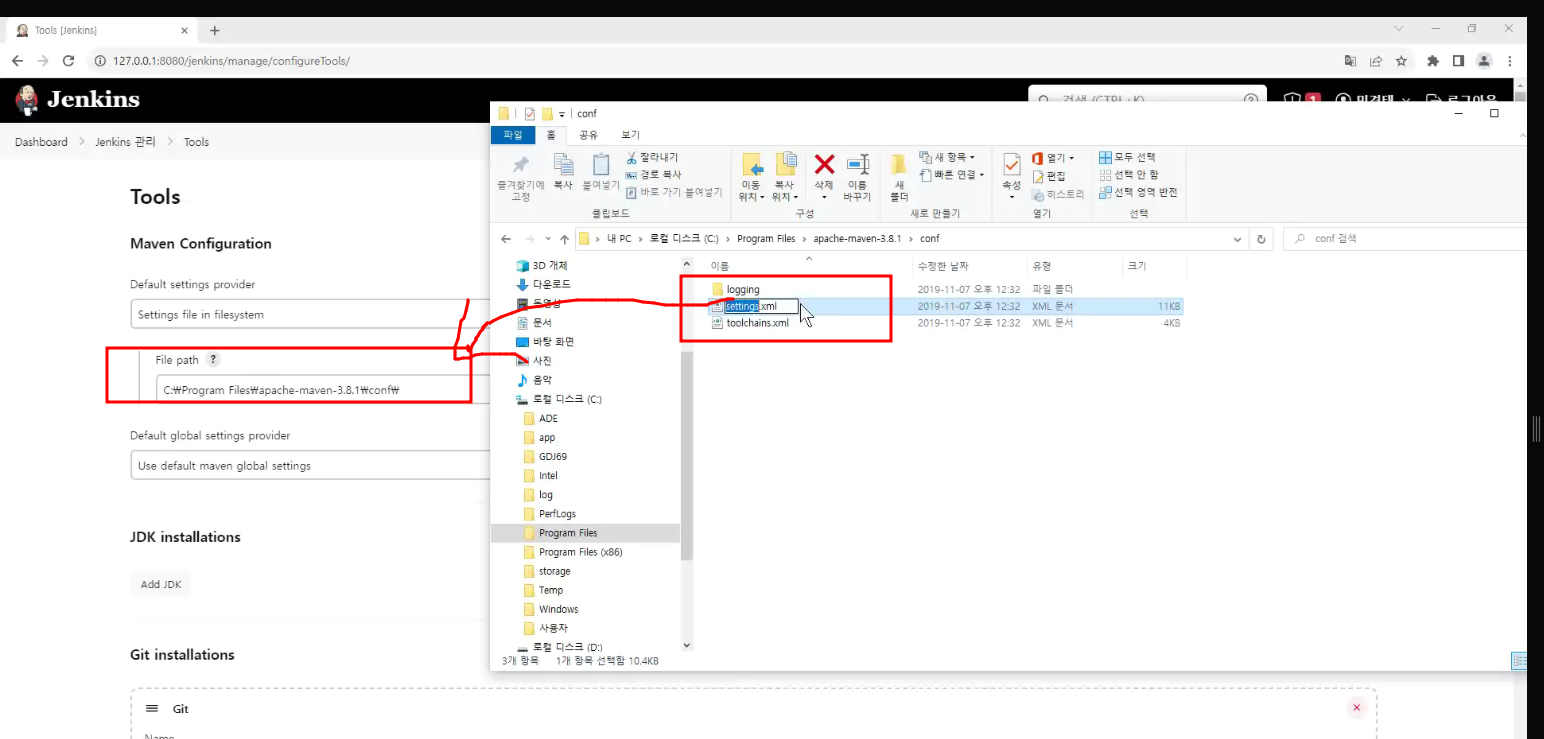Bookmark this page with the Chrome star icon
Image resolution: width=1544 pixels, height=739 pixels.
click(x=1402, y=61)
